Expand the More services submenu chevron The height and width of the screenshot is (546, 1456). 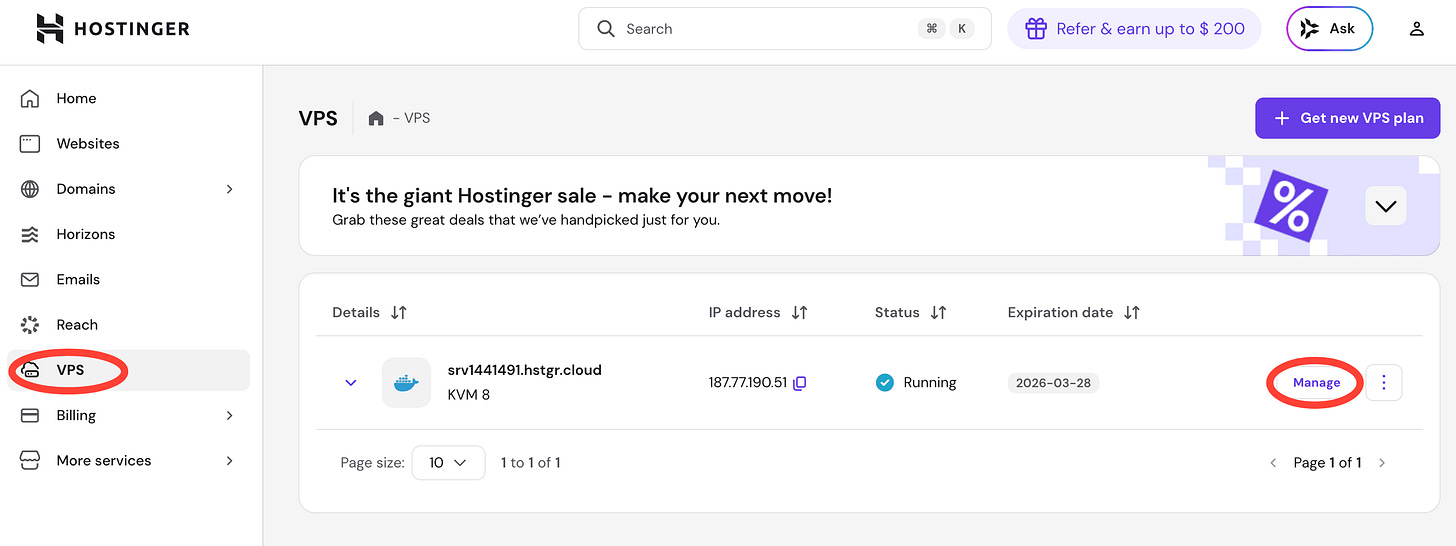(x=229, y=460)
